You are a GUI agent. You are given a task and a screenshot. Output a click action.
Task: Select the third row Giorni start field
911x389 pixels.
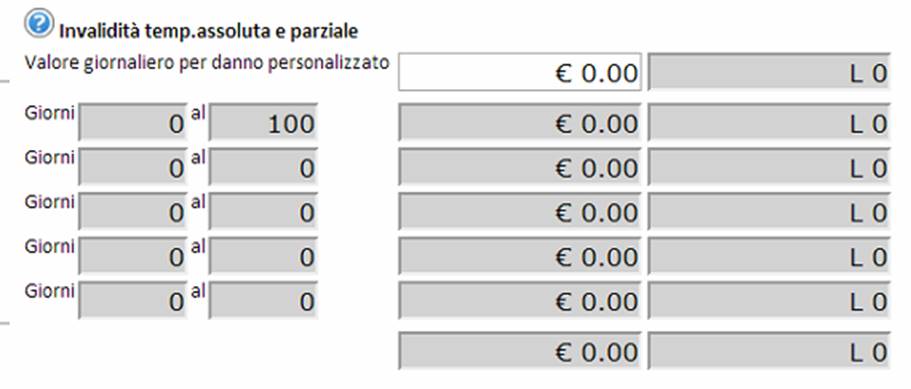click(x=132, y=212)
